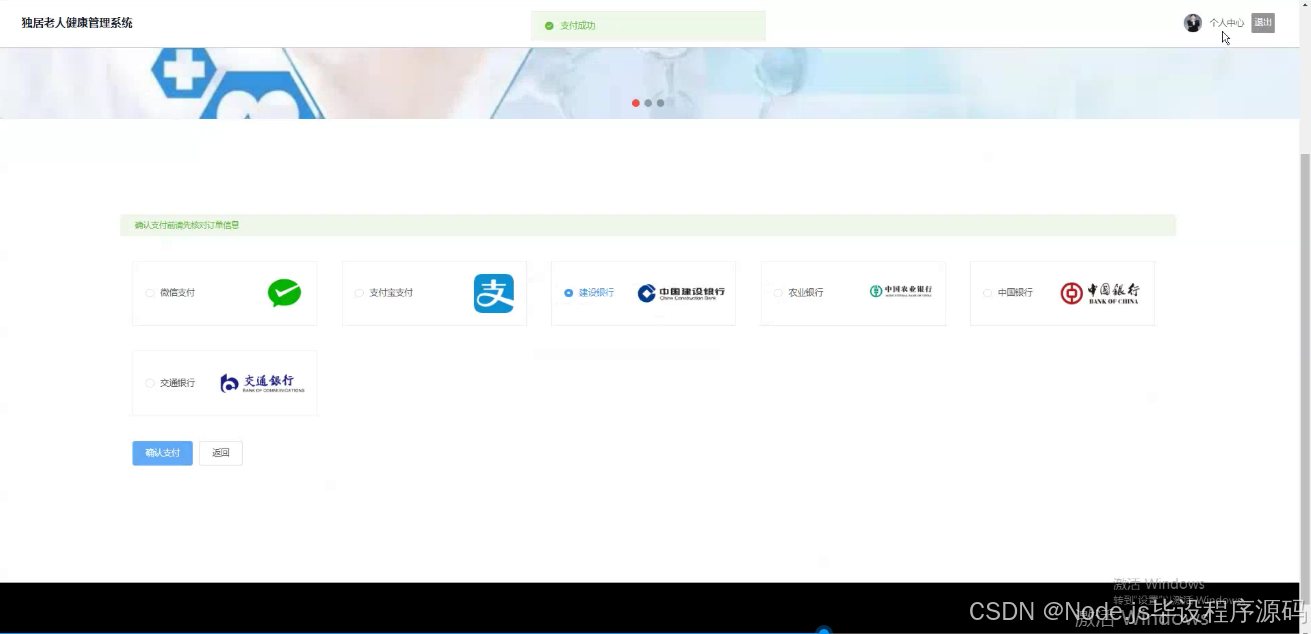Go to second carousel slide dot
This screenshot has height=634, width=1311.
[648, 103]
